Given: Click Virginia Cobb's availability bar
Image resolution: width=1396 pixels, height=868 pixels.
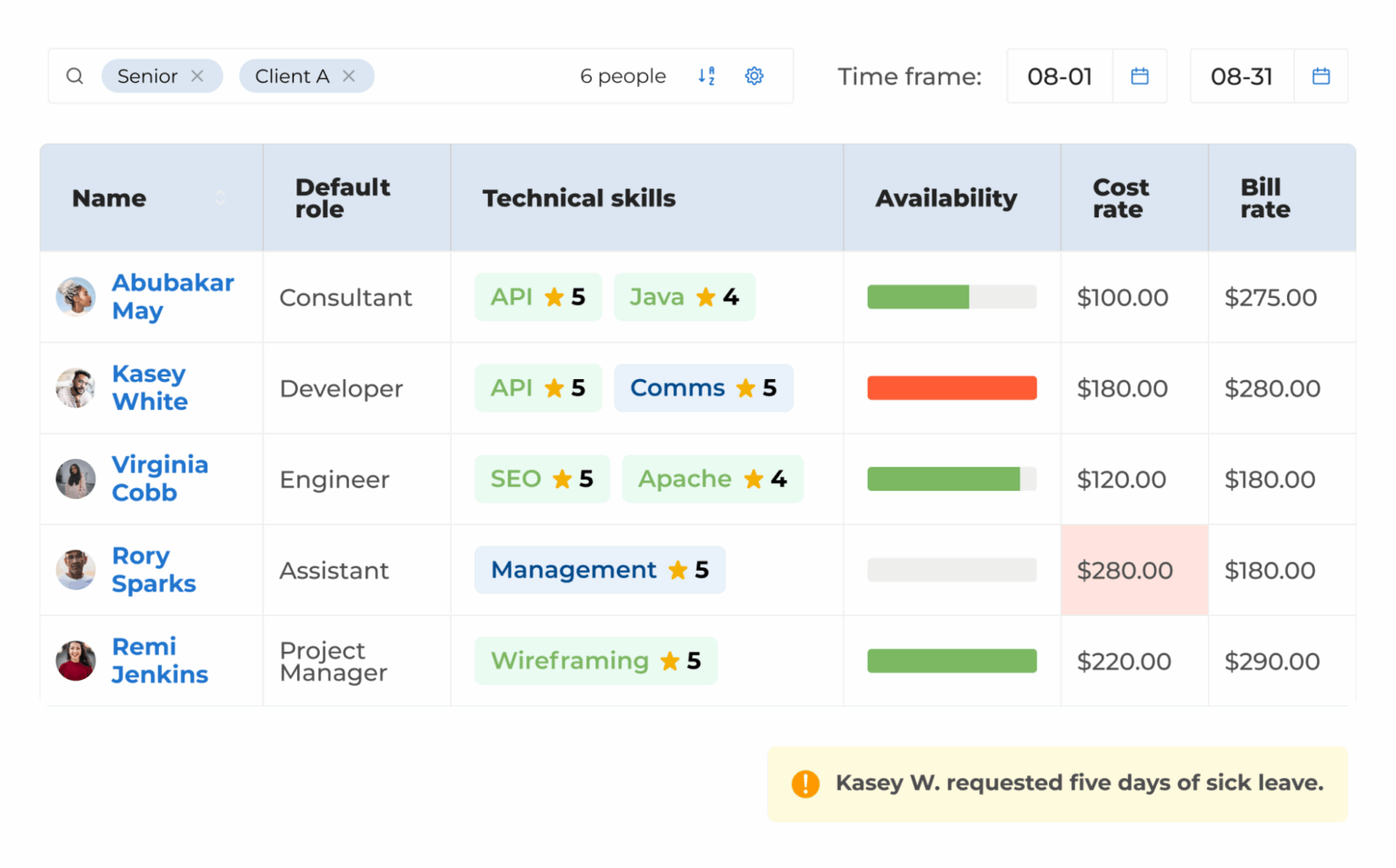Looking at the screenshot, I should [952, 479].
